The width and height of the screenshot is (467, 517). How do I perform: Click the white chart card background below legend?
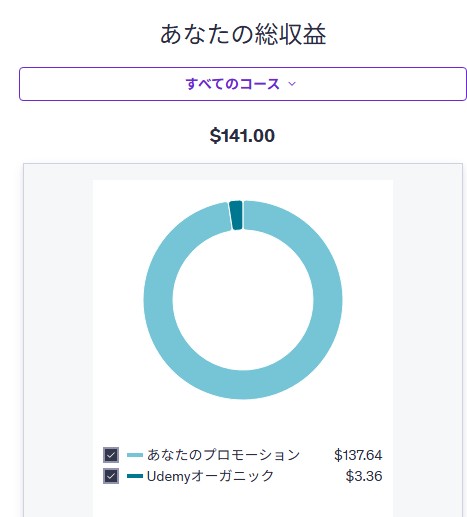(243, 502)
